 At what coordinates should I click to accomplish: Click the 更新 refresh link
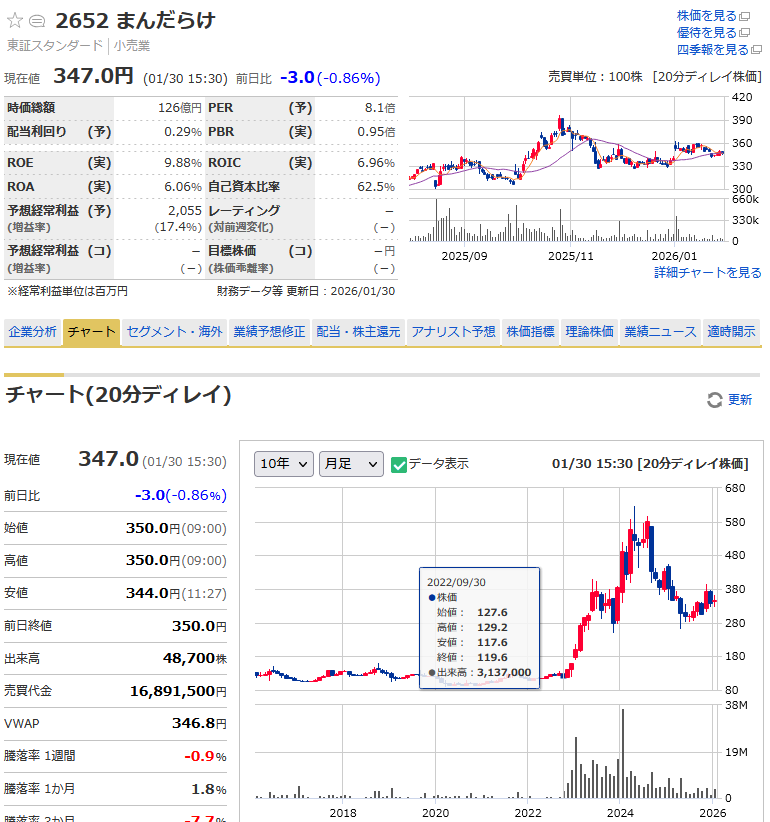click(739, 400)
